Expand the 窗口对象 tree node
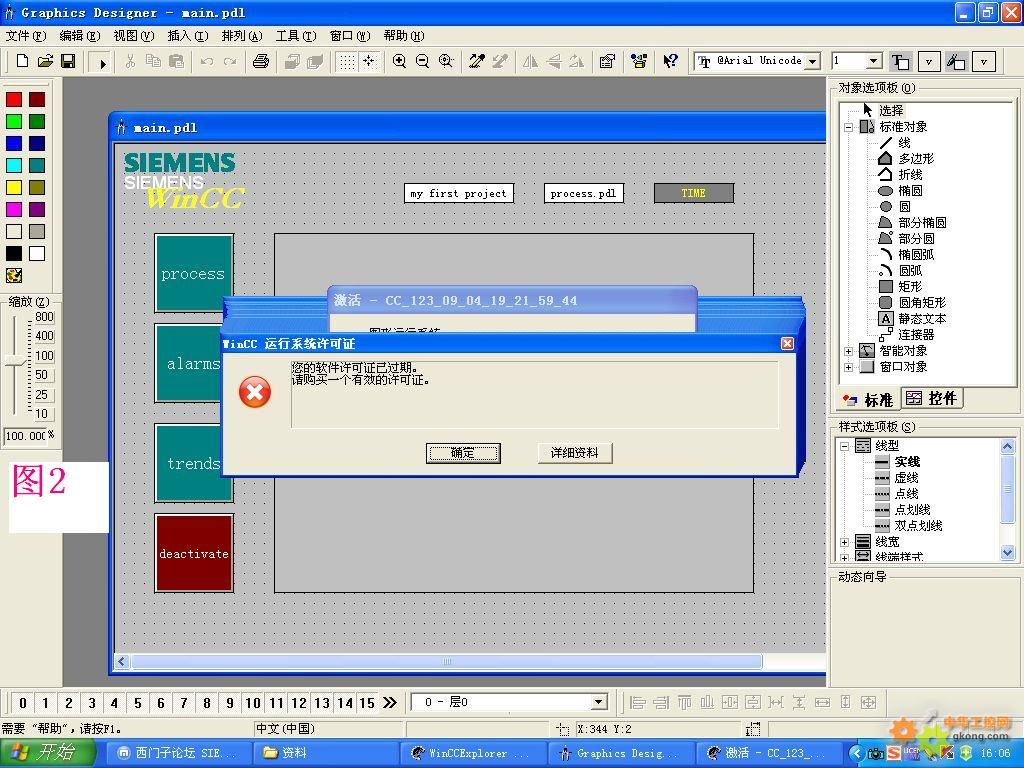The height and width of the screenshot is (768, 1024). [848, 367]
